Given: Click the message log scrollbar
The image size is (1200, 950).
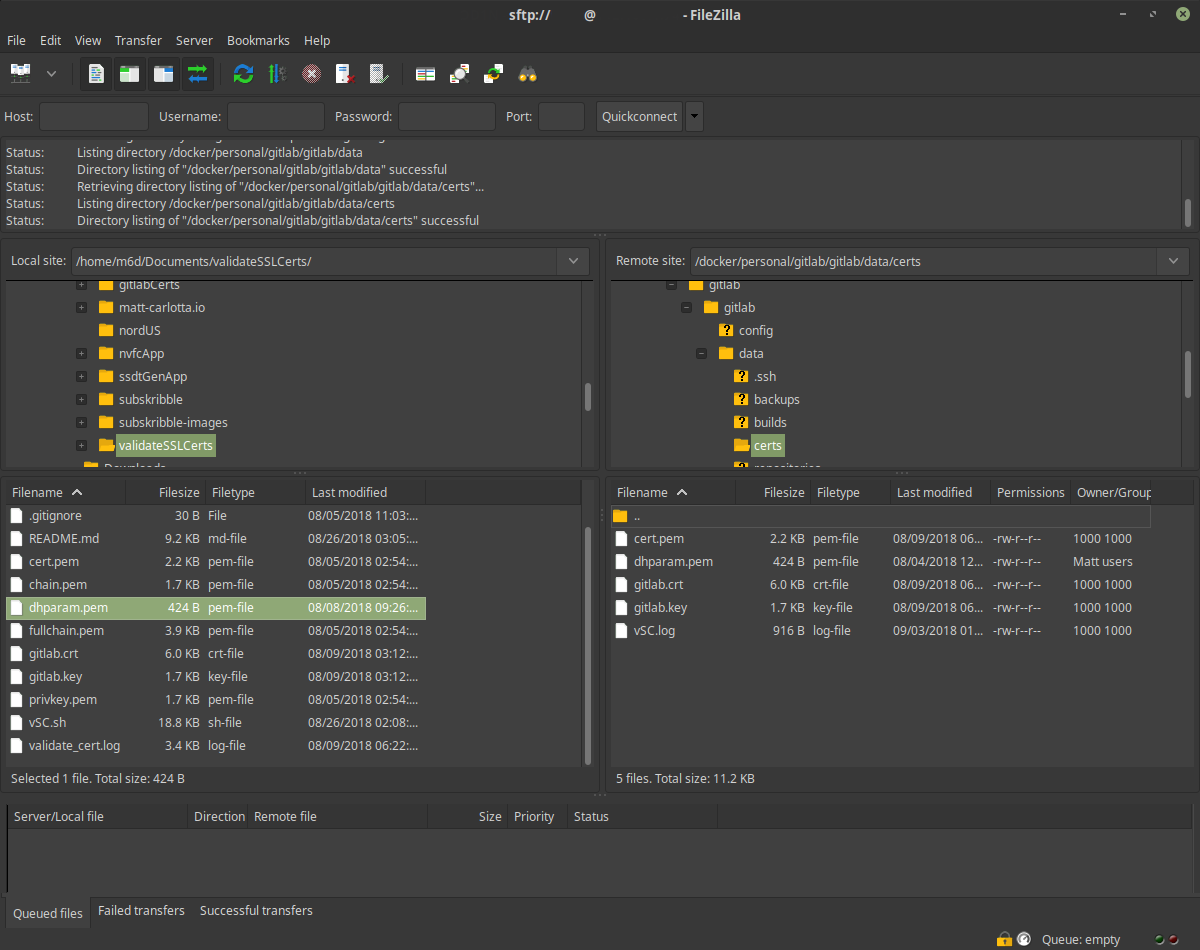Looking at the screenshot, I should [1187, 212].
